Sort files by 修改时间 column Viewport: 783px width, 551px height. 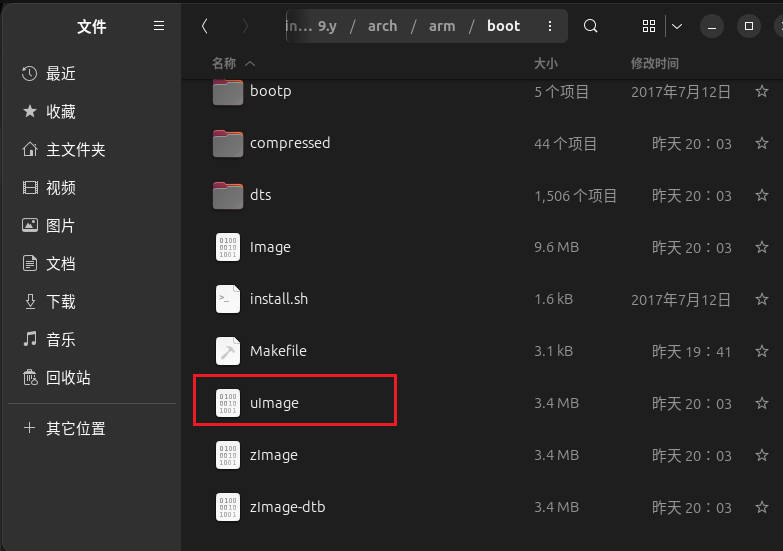(655, 63)
